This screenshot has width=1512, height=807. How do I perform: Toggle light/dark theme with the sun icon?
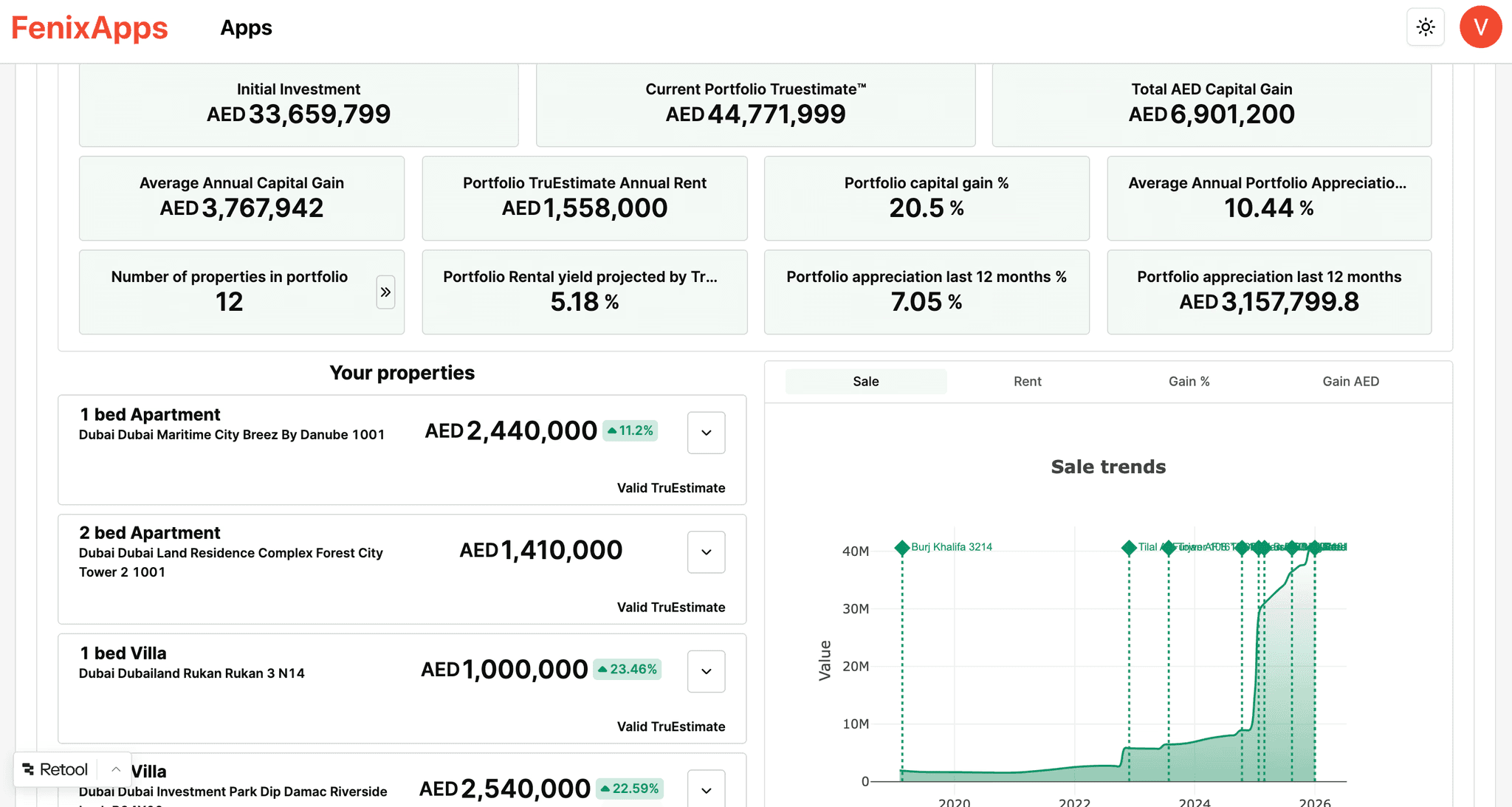click(x=1426, y=27)
